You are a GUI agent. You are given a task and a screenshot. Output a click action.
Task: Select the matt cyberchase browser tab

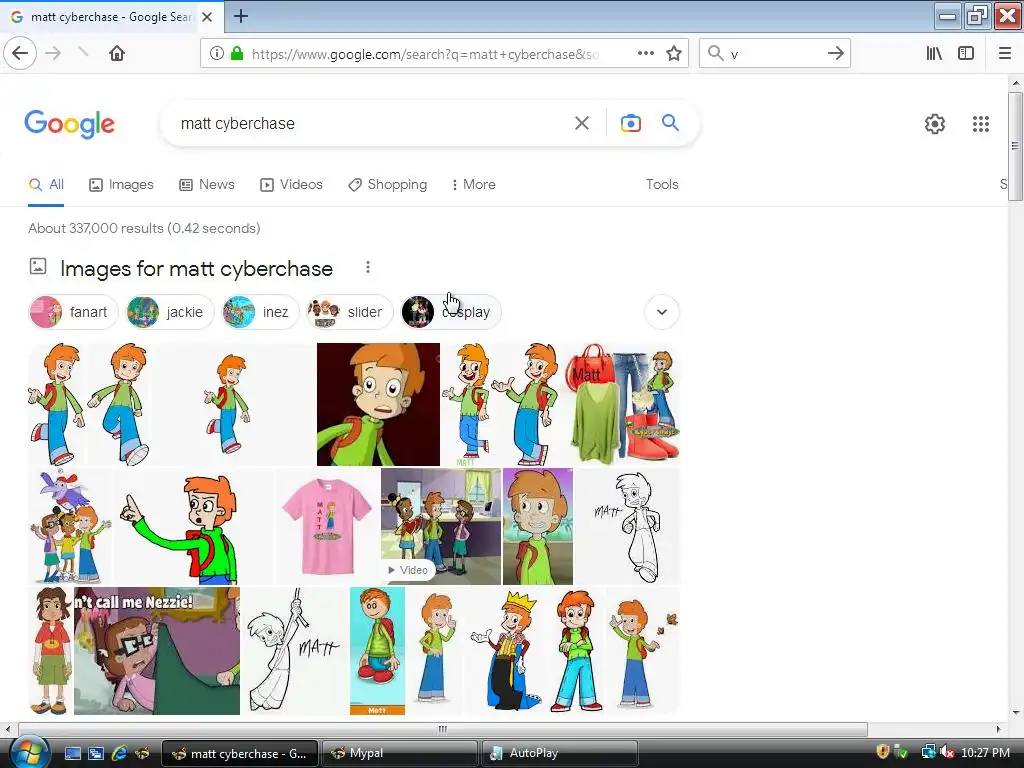pos(112,17)
